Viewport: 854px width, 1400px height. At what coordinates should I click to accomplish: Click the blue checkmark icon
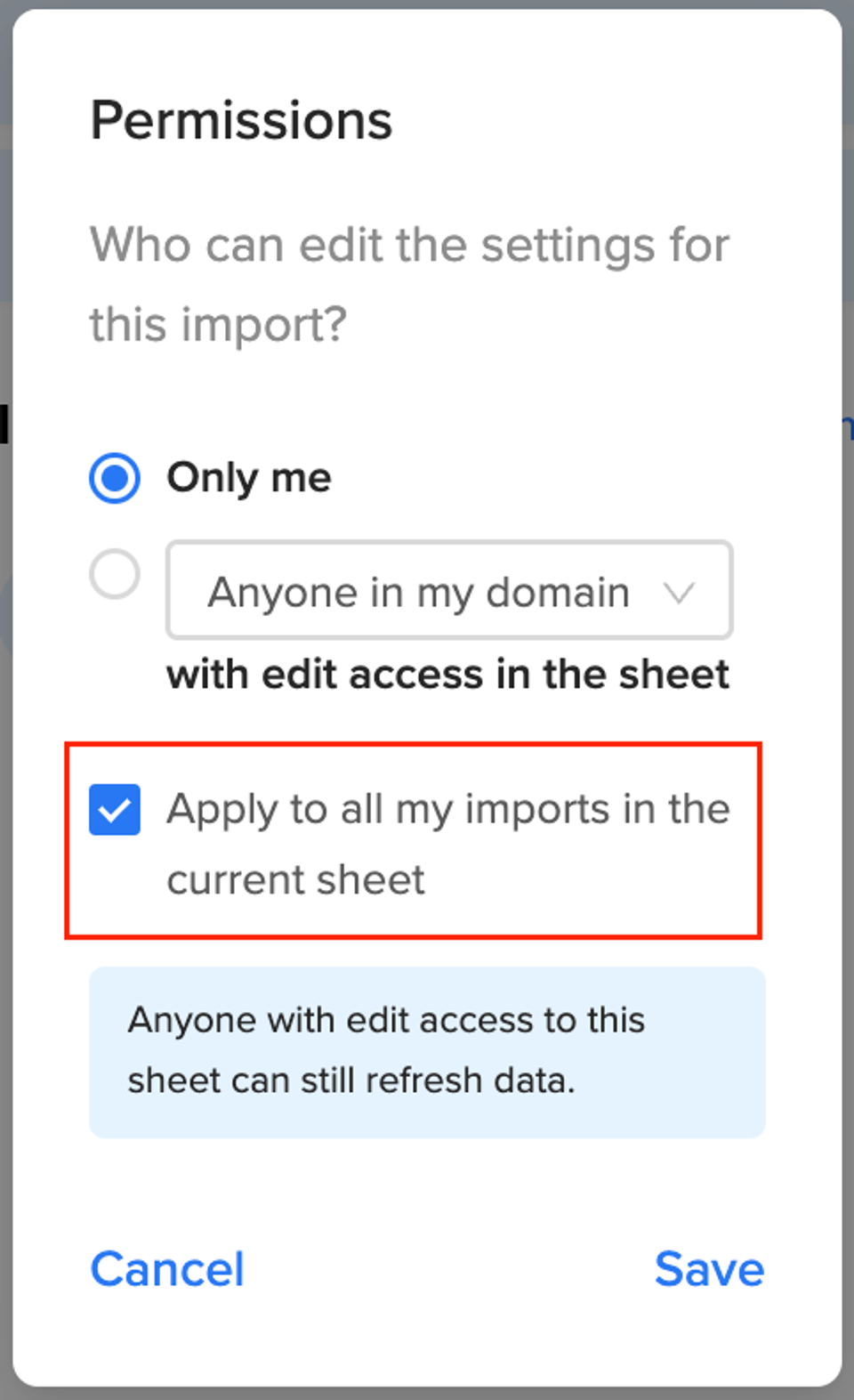[115, 810]
